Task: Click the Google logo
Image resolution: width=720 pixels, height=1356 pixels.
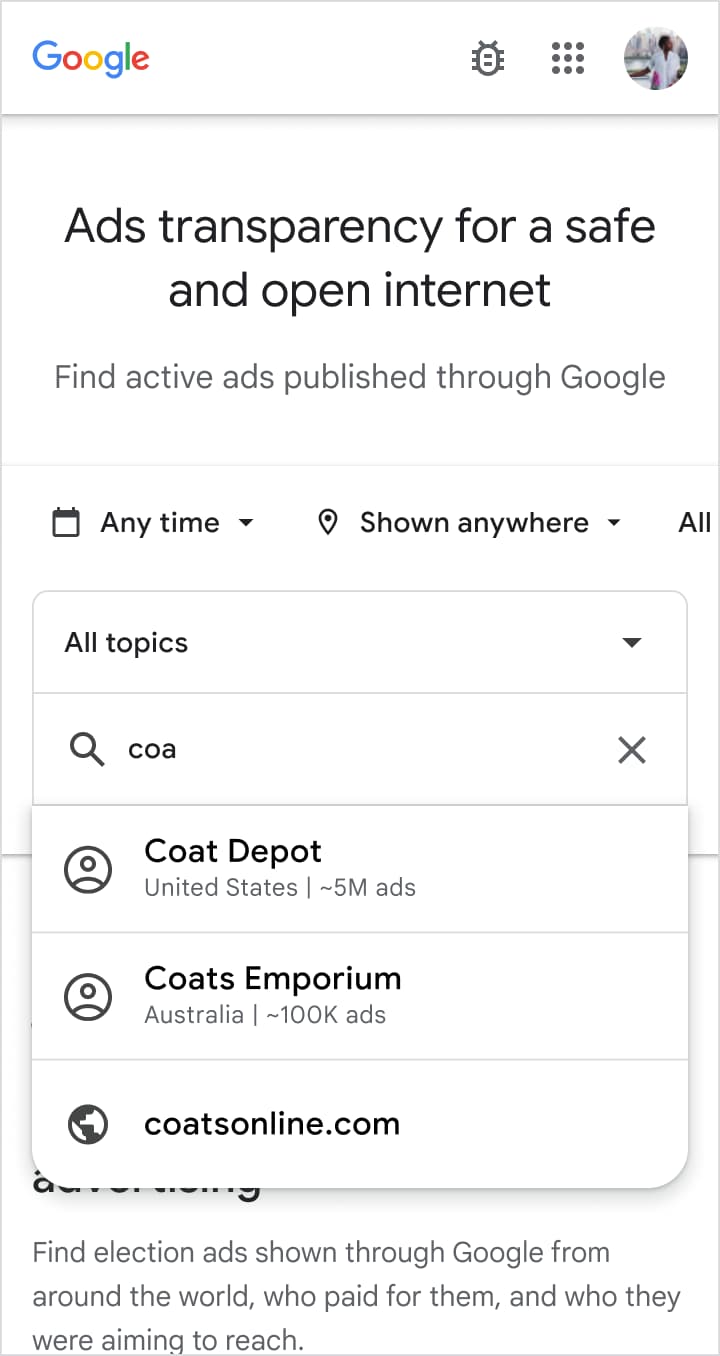Action: coord(91,58)
